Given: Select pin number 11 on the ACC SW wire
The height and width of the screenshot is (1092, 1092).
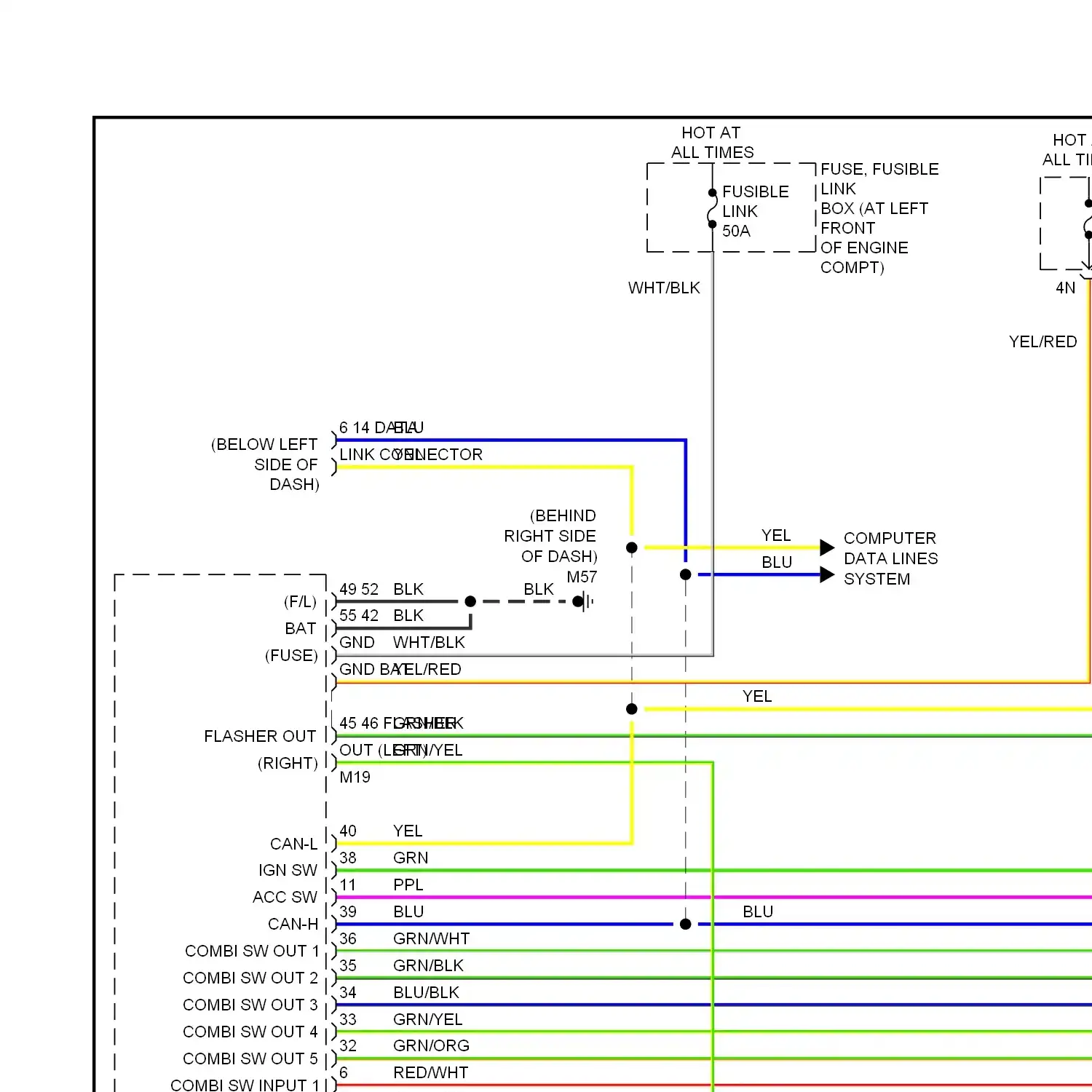Looking at the screenshot, I should click(x=348, y=885).
